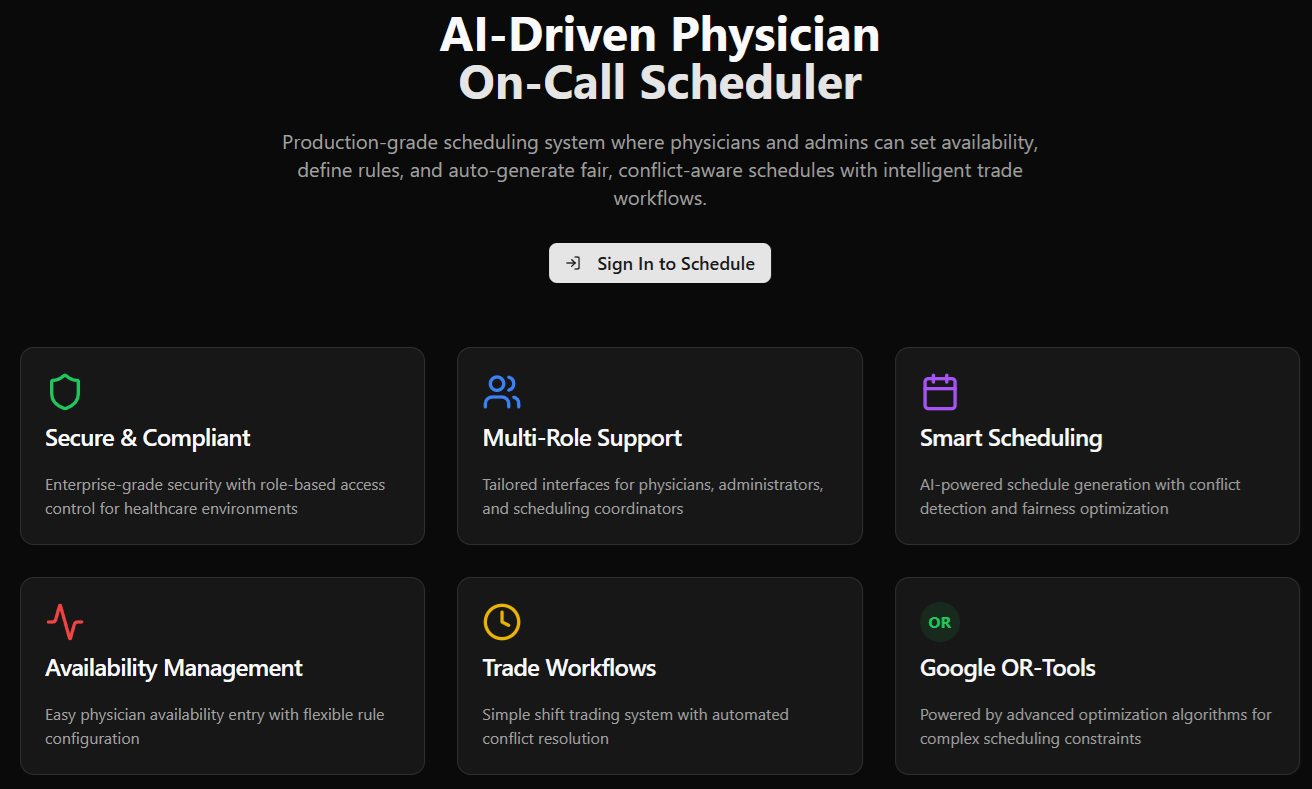Click the AI-powered schedule generation description

point(1079,497)
